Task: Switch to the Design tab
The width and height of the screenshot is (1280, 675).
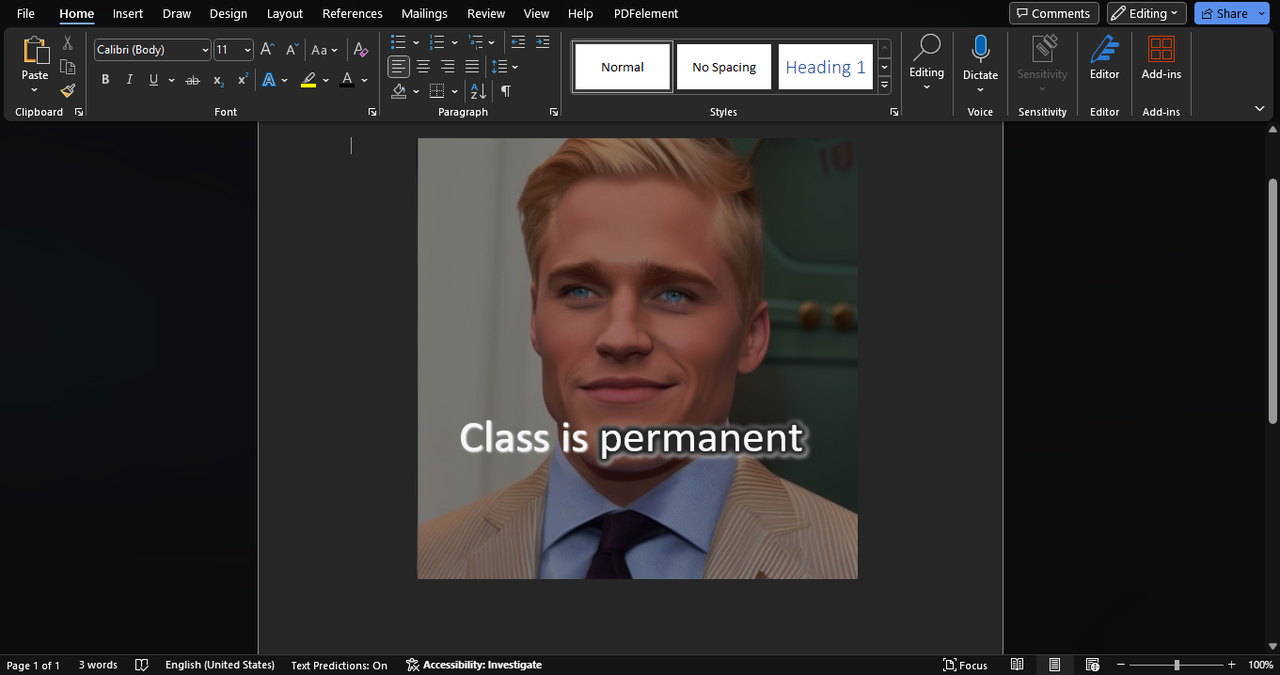Action: (x=228, y=13)
